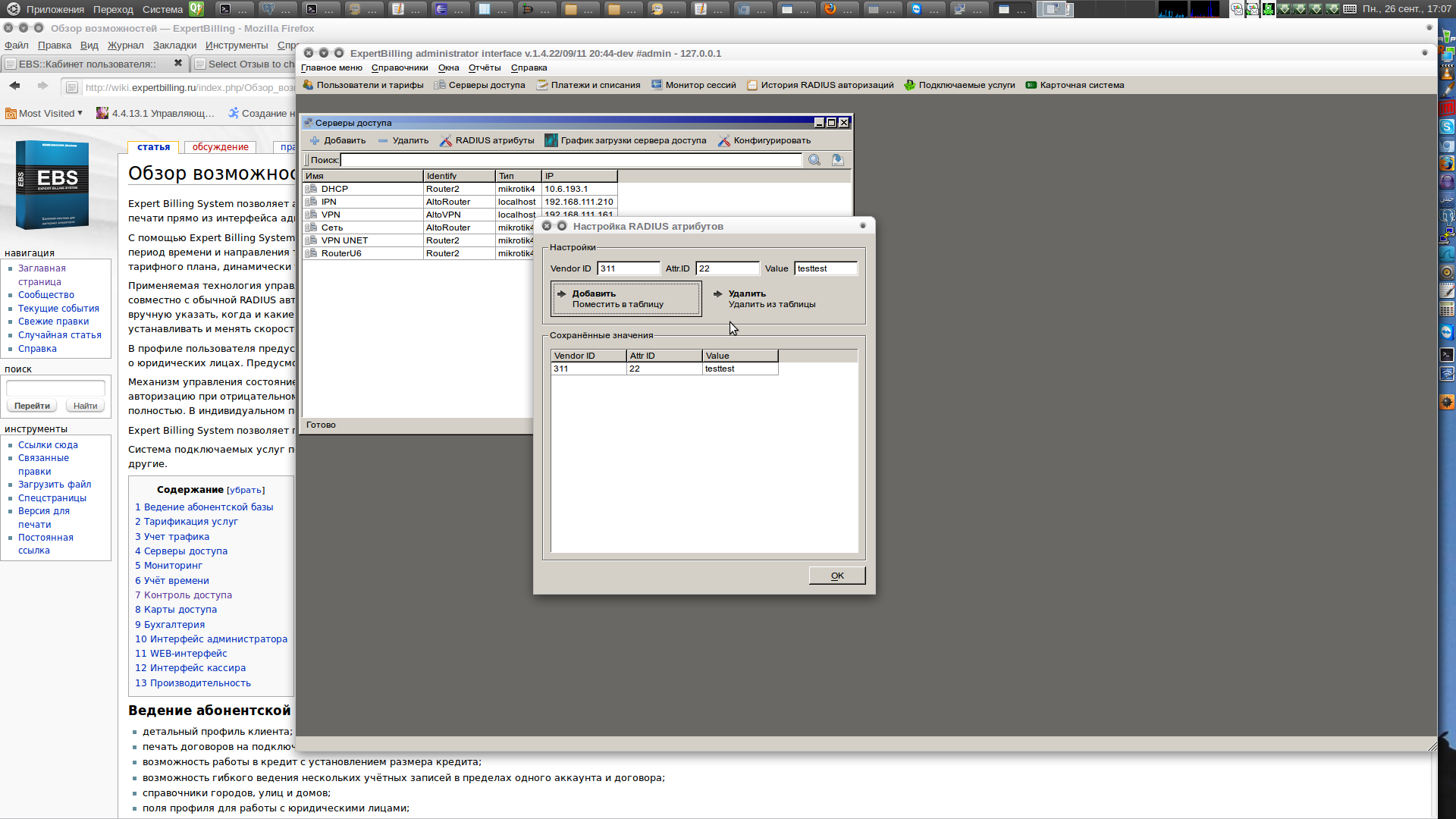Click График загрузки сервера доступа icon
Screen dimensions: 1456x819
click(x=551, y=140)
